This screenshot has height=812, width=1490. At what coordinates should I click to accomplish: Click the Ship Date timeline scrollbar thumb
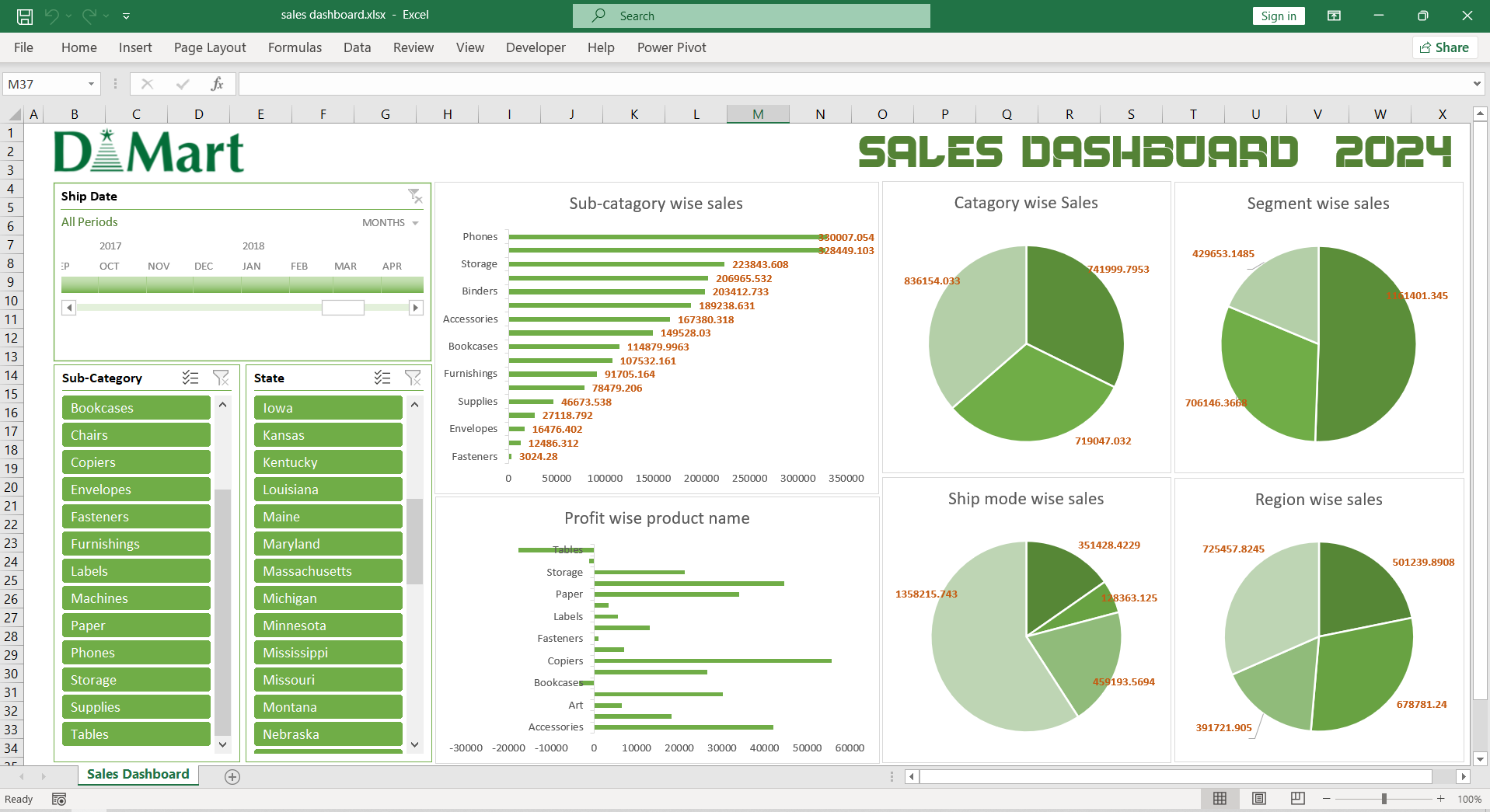click(343, 308)
